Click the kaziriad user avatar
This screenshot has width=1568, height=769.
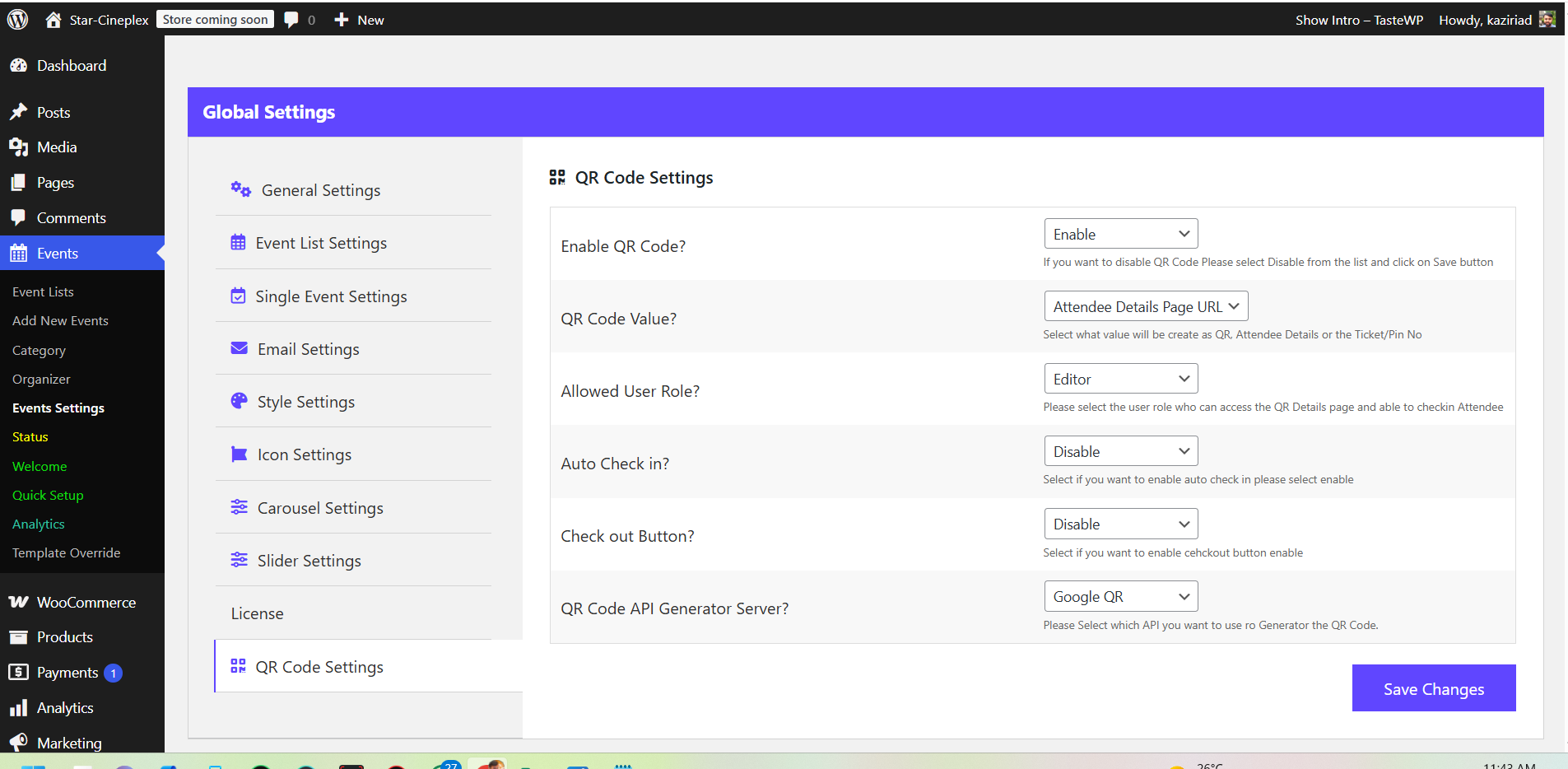click(1547, 20)
